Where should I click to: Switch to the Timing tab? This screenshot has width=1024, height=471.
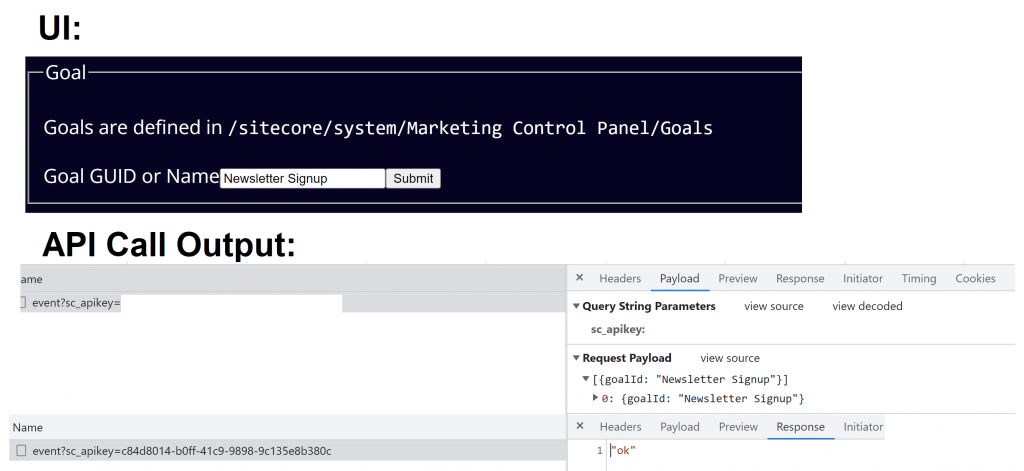[919, 278]
